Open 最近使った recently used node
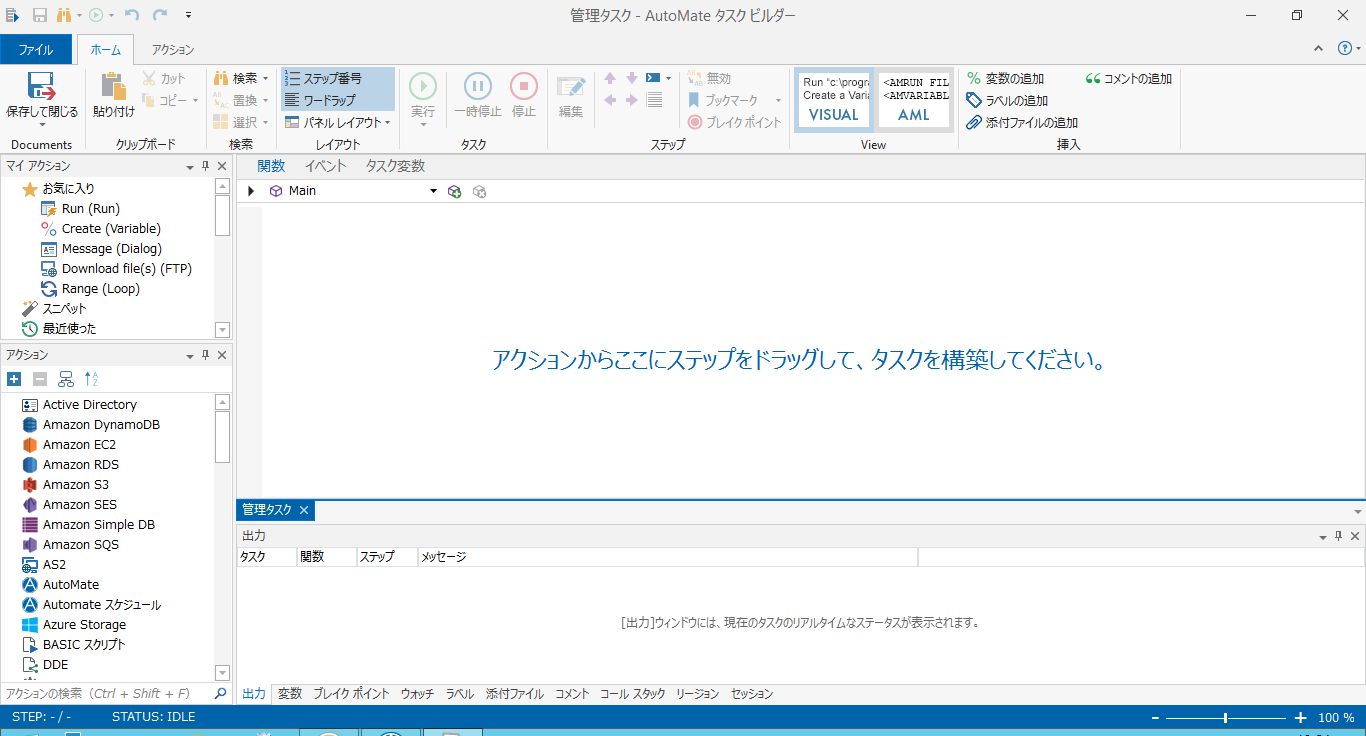 (59, 328)
